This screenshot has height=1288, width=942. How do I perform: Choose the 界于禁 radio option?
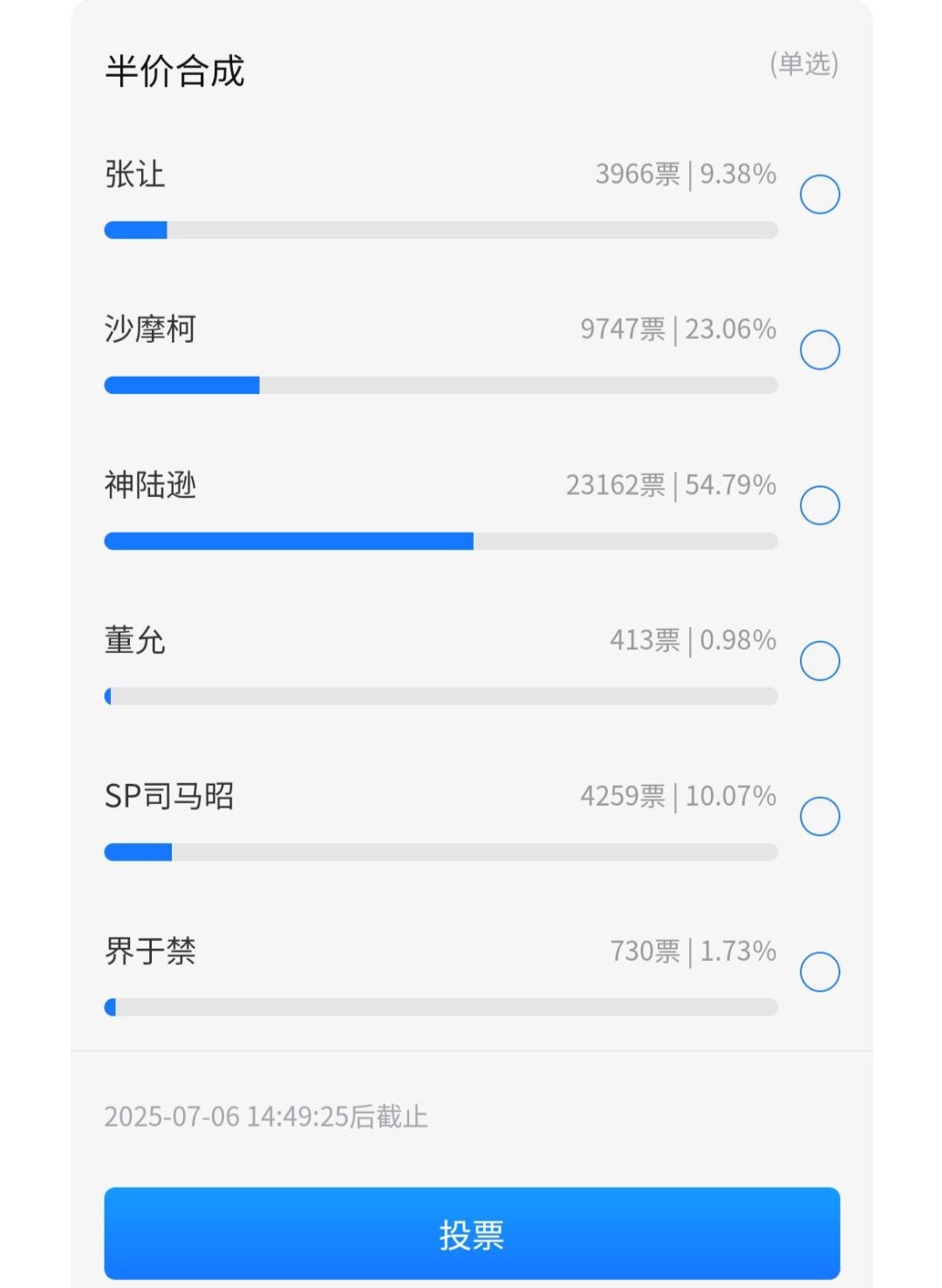pyautogui.click(x=820, y=971)
